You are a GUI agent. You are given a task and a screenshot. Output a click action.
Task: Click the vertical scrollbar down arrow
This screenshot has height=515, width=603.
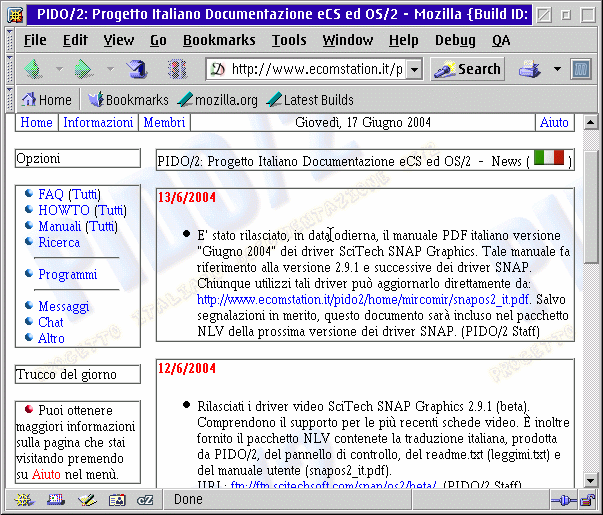[590, 480]
